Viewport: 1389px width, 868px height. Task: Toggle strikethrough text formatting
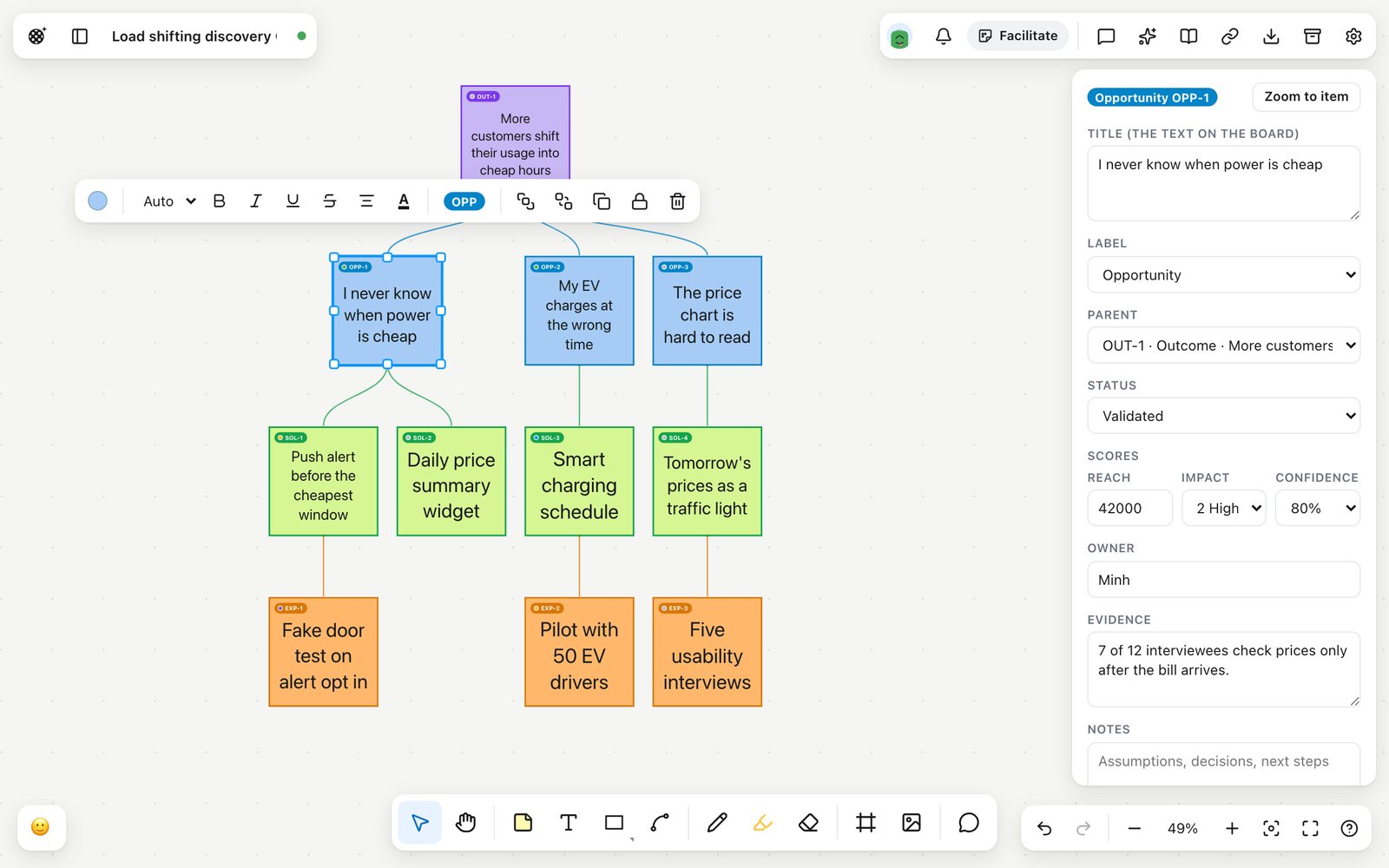(x=330, y=201)
